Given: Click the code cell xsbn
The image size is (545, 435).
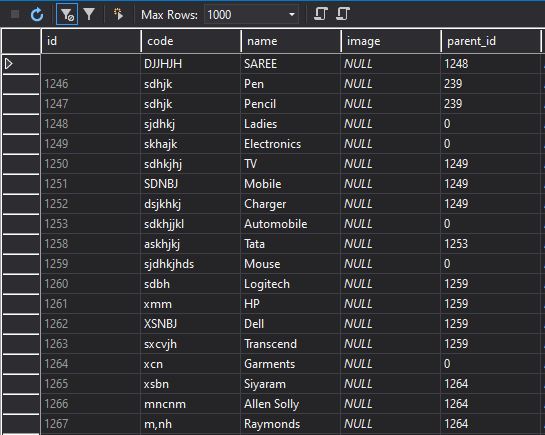Looking at the screenshot, I should point(190,384).
